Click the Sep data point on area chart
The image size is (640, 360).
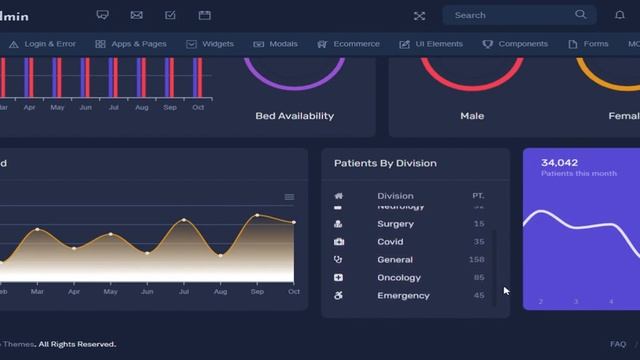coord(257,215)
